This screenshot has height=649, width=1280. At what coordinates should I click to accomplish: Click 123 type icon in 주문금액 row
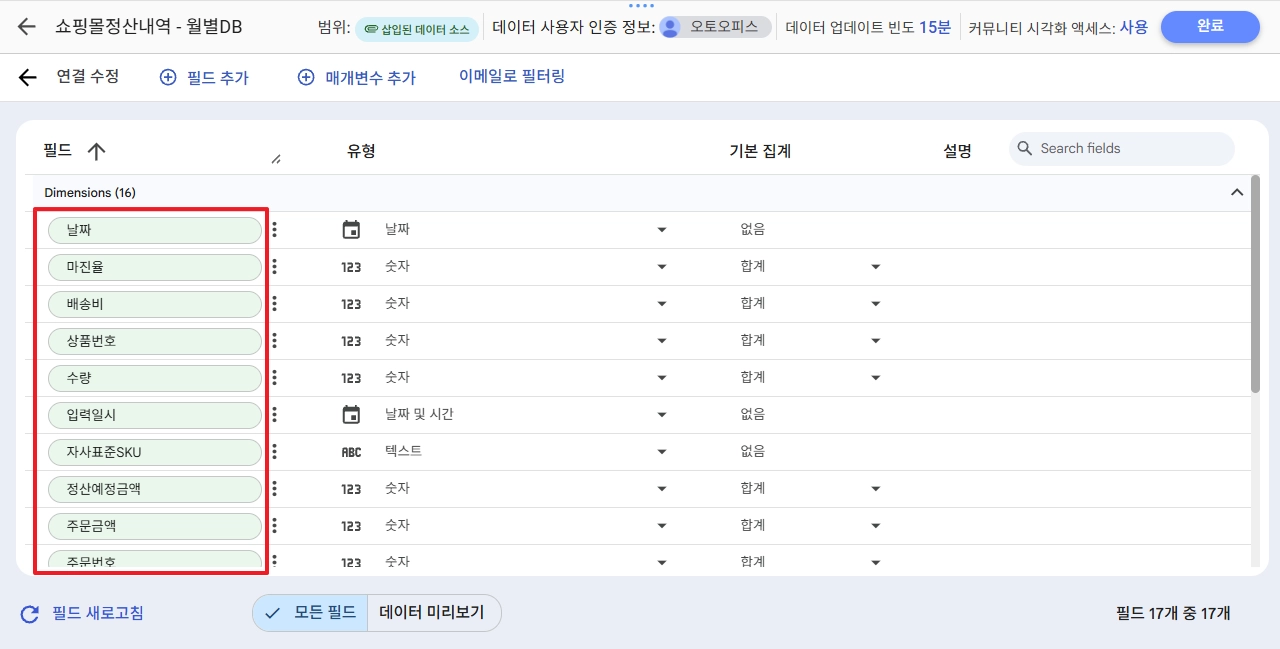click(x=351, y=526)
